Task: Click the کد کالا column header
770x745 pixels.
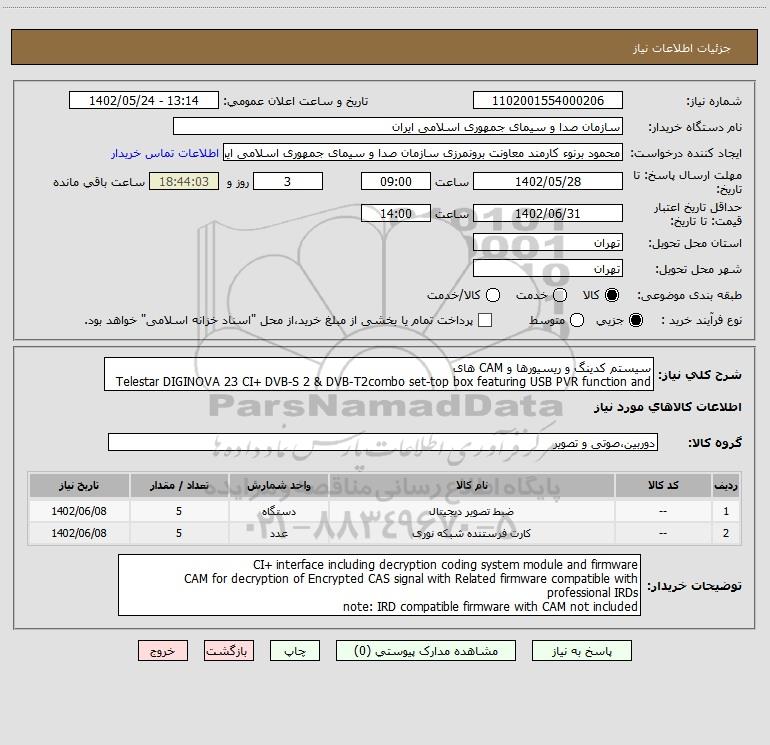Action: click(663, 485)
